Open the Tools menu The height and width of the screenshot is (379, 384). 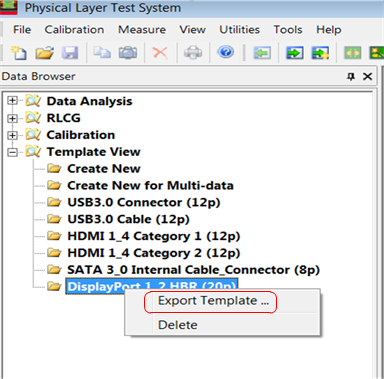coord(288,30)
